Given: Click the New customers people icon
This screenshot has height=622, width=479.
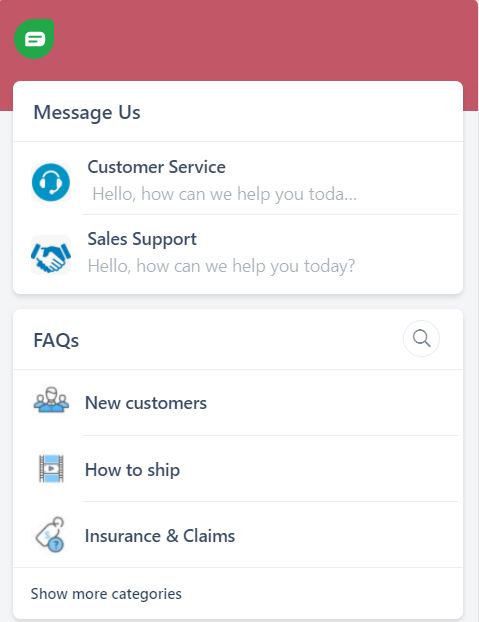Looking at the screenshot, I should coord(51,400).
